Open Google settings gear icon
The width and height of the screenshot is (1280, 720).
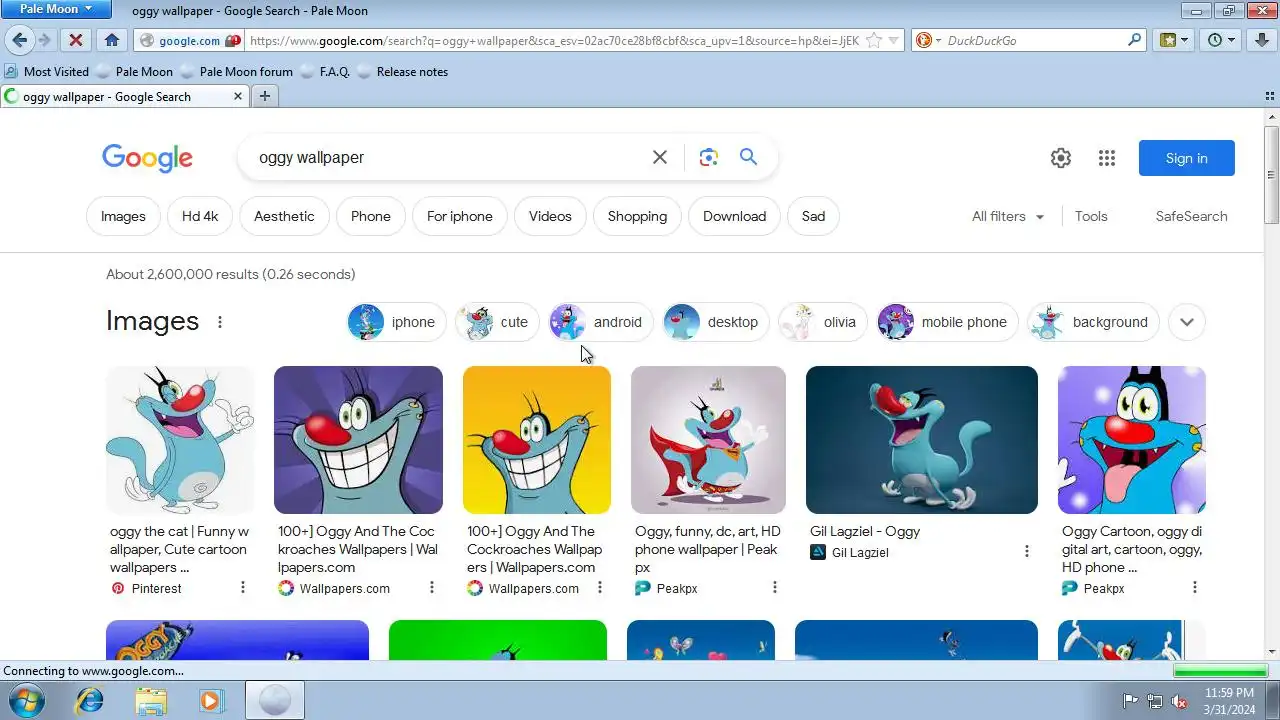[1061, 158]
